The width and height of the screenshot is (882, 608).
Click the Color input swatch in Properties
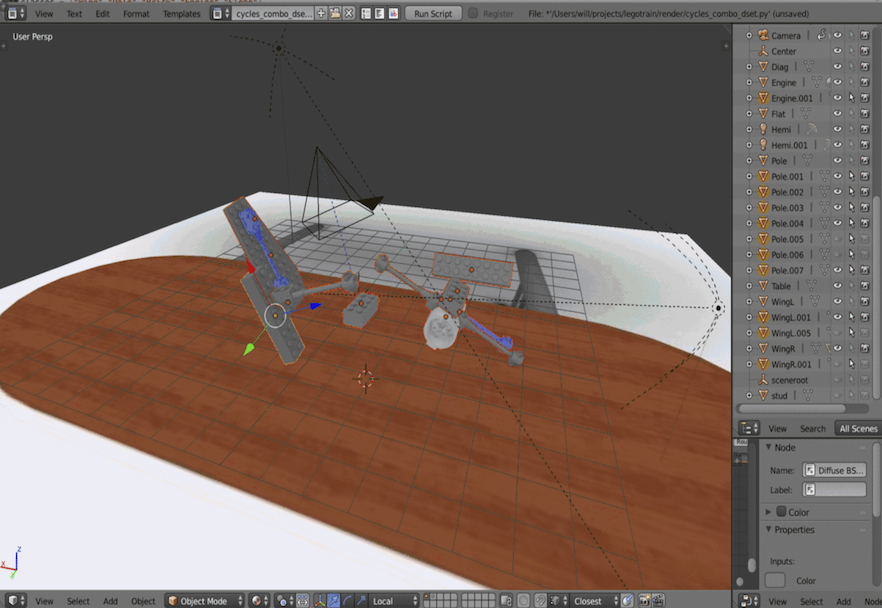(776, 580)
